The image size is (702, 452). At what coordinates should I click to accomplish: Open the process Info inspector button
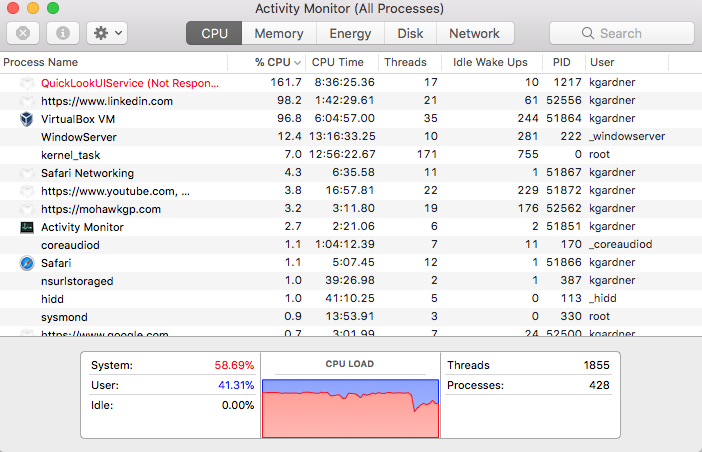pyautogui.click(x=63, y=33)
